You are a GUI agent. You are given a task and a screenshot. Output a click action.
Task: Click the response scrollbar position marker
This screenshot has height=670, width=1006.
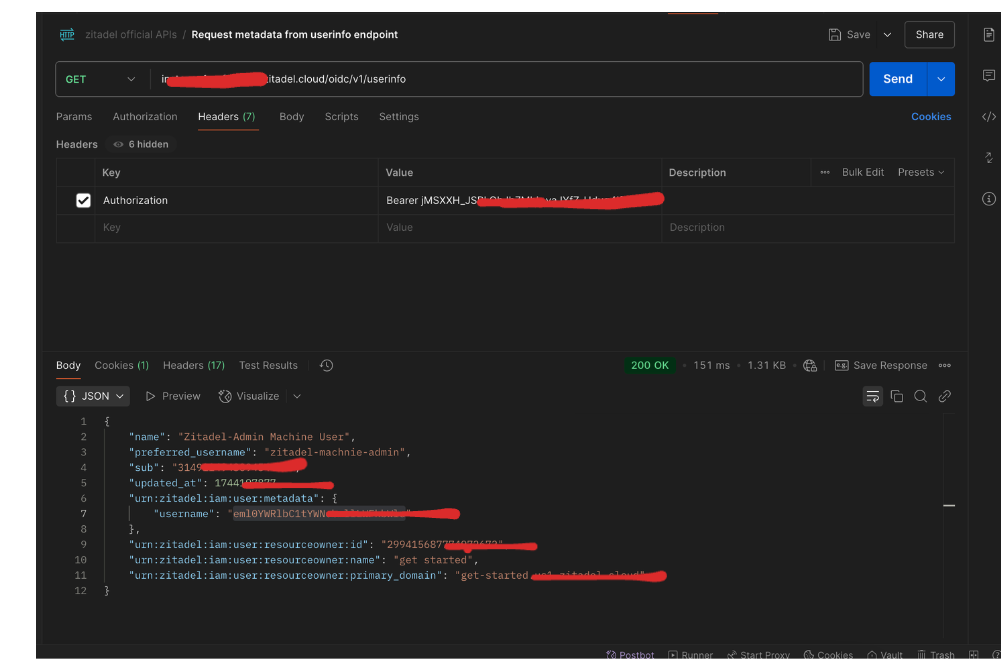pyautogui.click(x=949, y=506)
